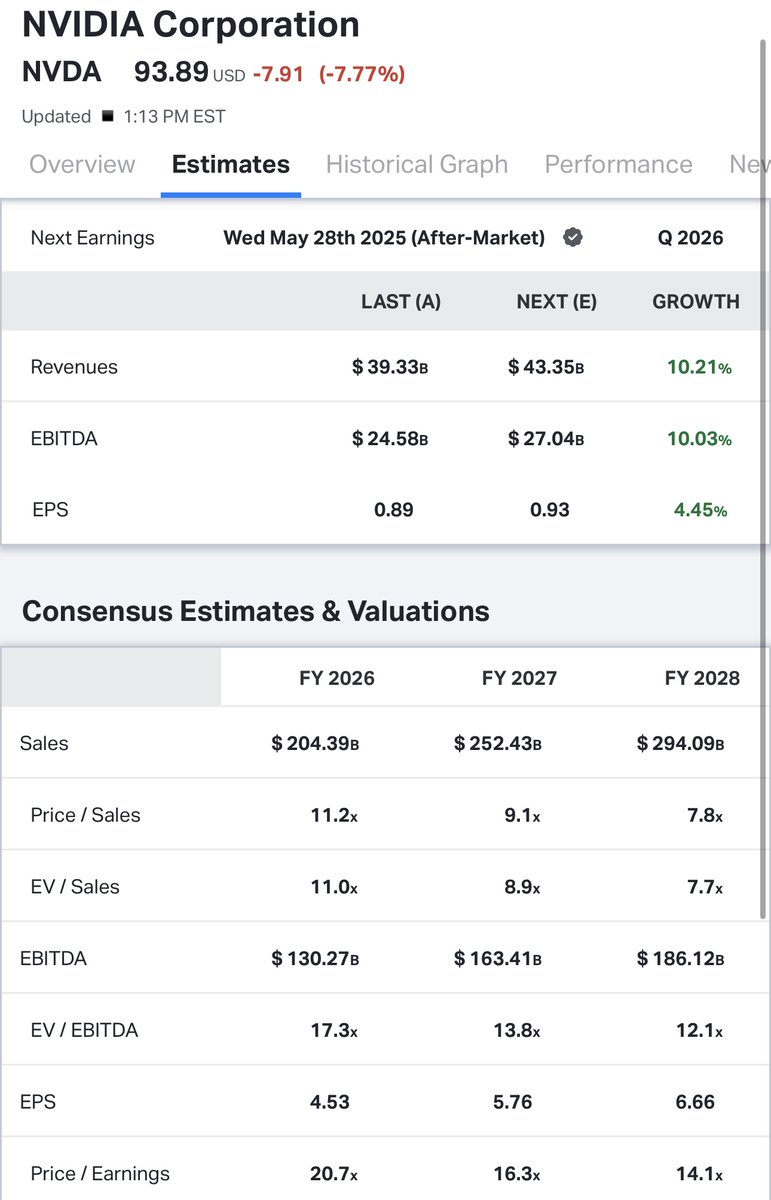Screen dimensions: 771x1200
Task: Click the small square icon beside Updated
Action: click(x=108, y=117)
